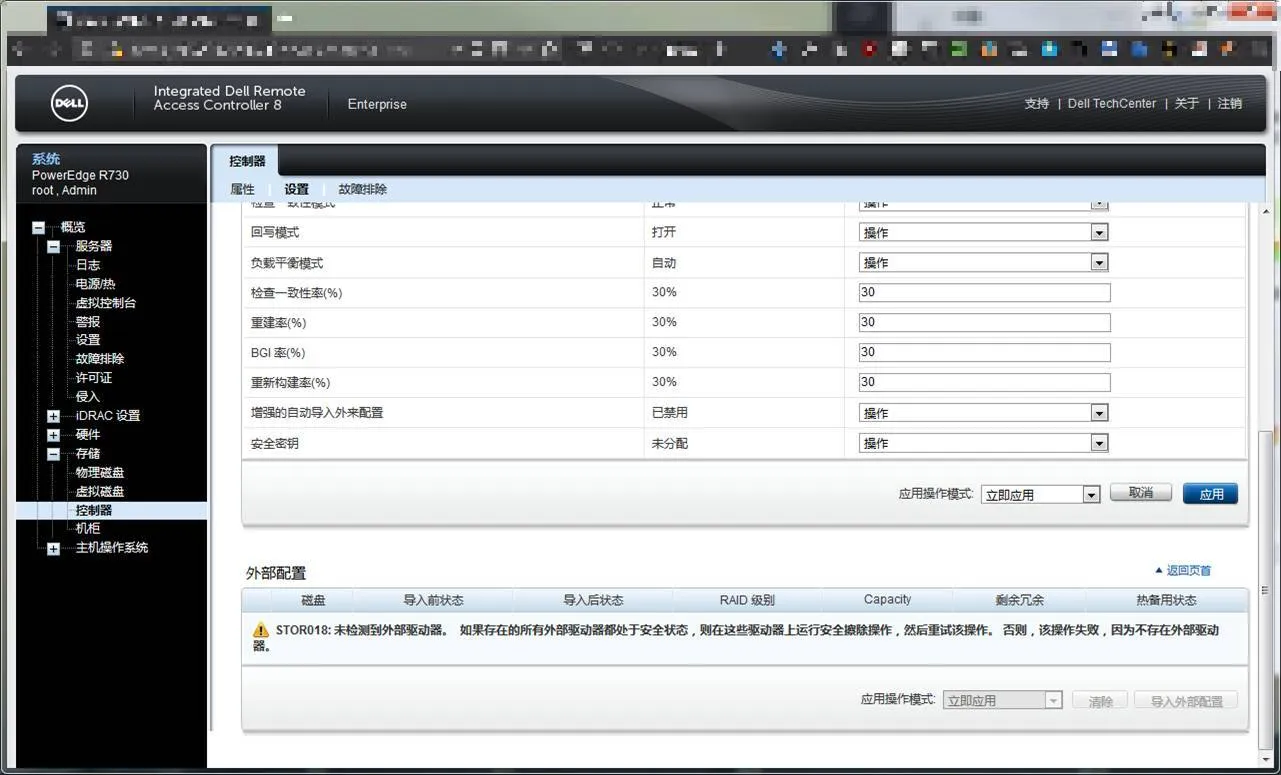Click the 导入前状态 column header
The image size is (1281, 775).
click(x=433, y=600)
